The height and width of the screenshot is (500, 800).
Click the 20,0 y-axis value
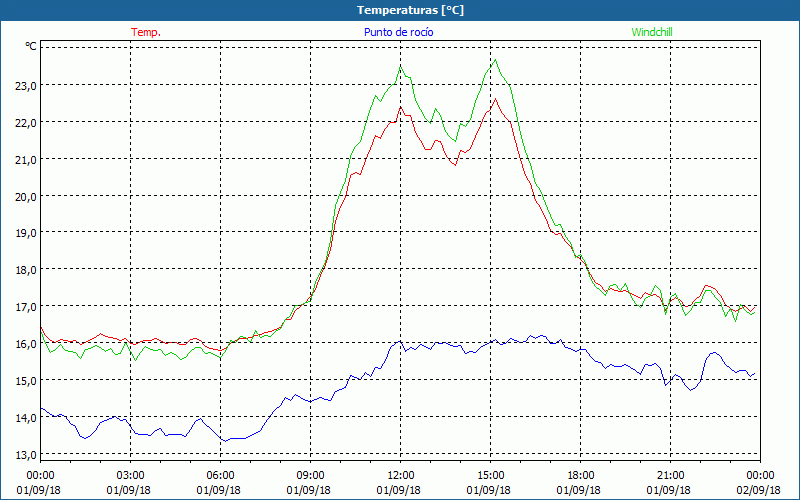[x=26, y=196]
